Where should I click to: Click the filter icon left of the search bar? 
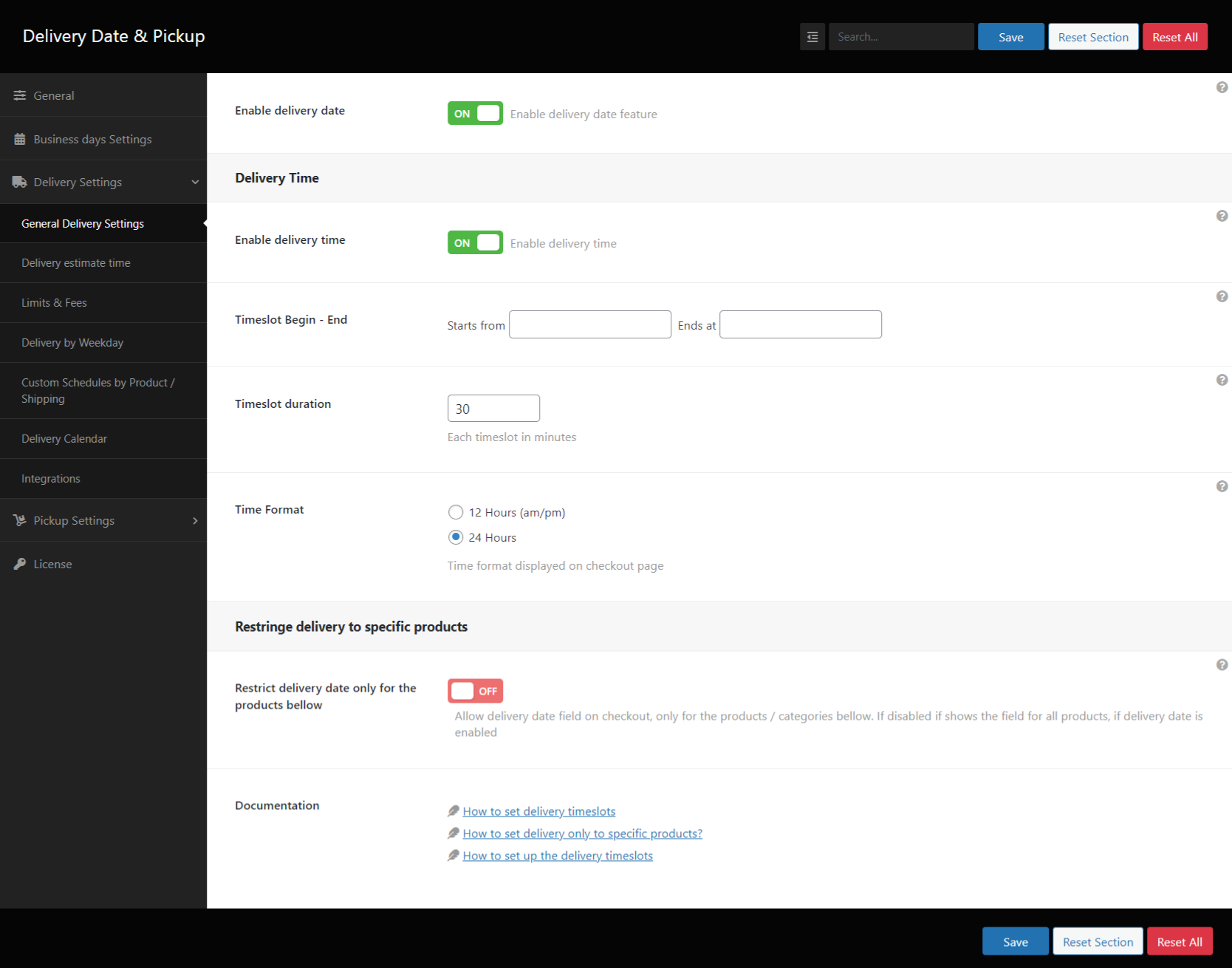coord(812,36)
